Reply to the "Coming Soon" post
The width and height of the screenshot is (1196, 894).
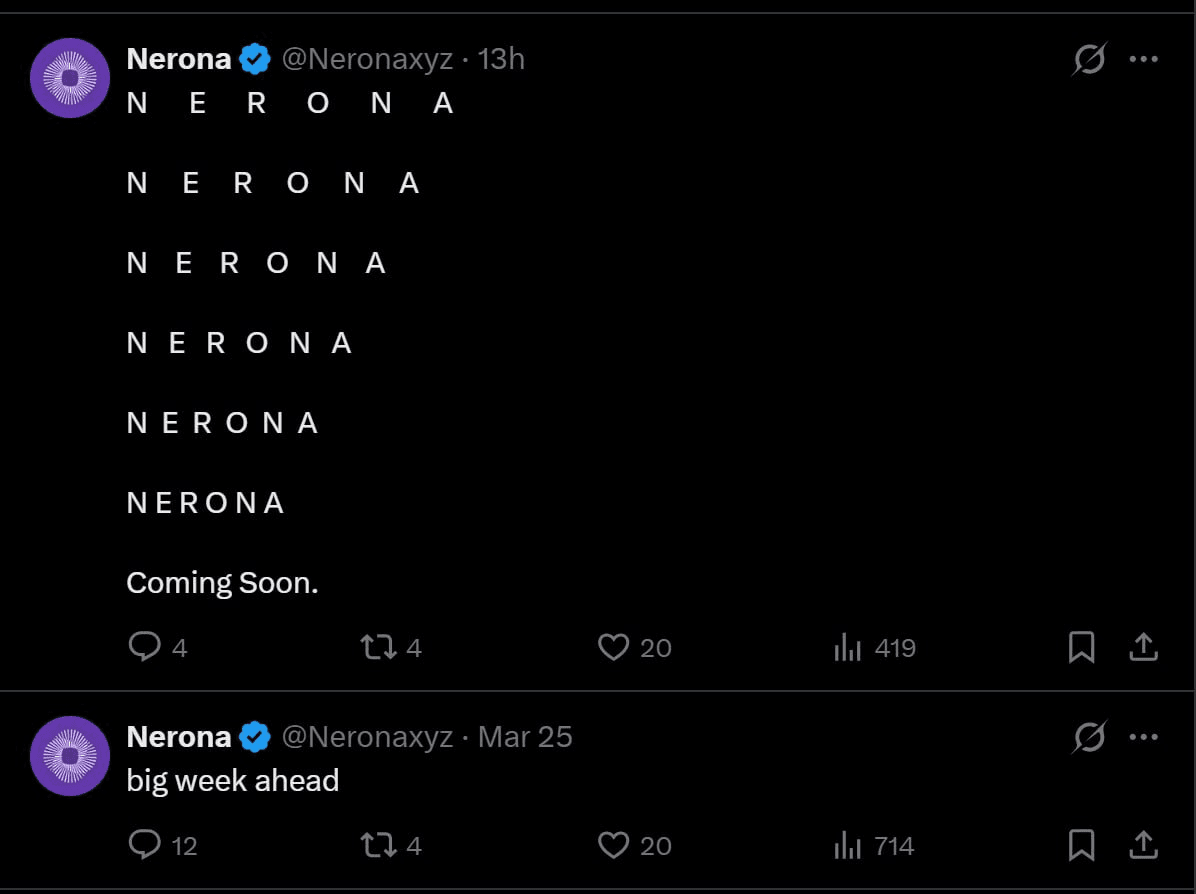coord(145,647)
